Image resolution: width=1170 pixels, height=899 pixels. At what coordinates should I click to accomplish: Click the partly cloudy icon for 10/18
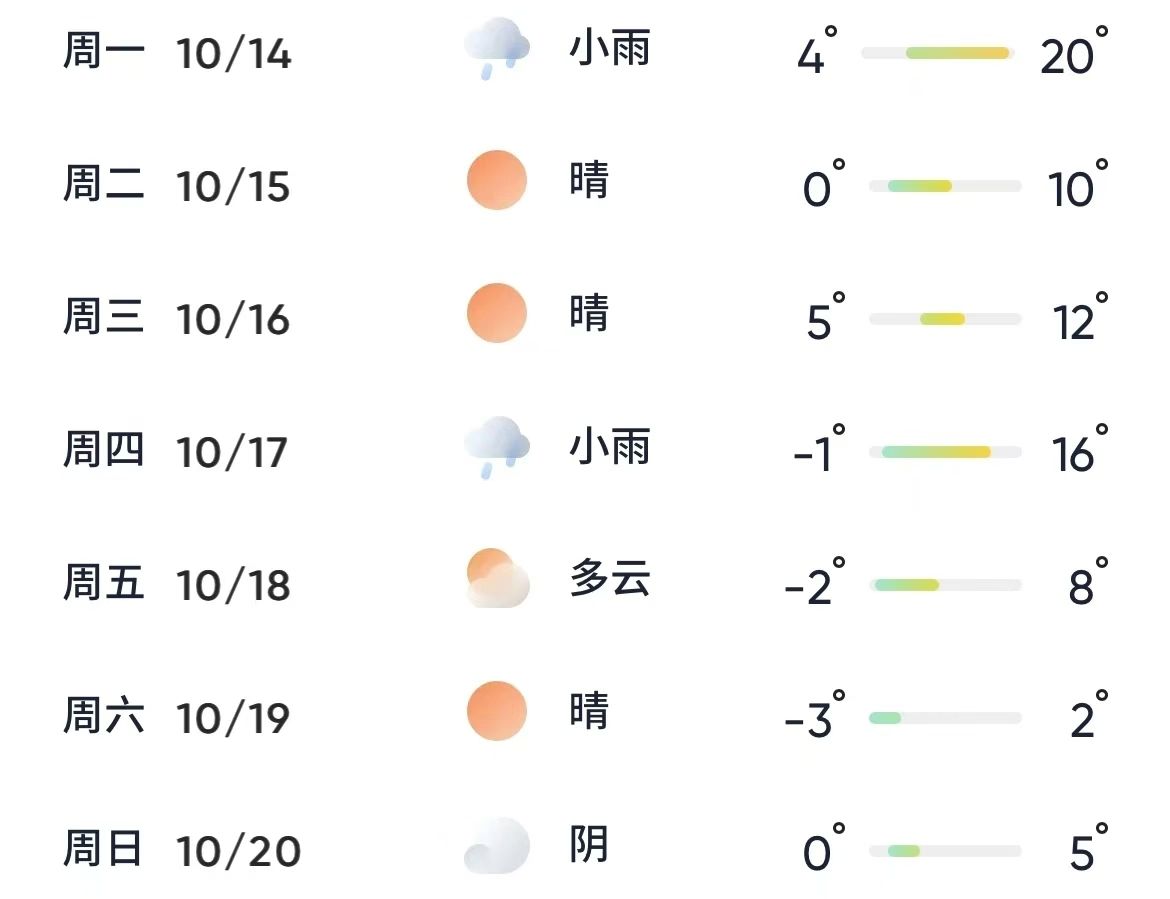coord(497,579)
